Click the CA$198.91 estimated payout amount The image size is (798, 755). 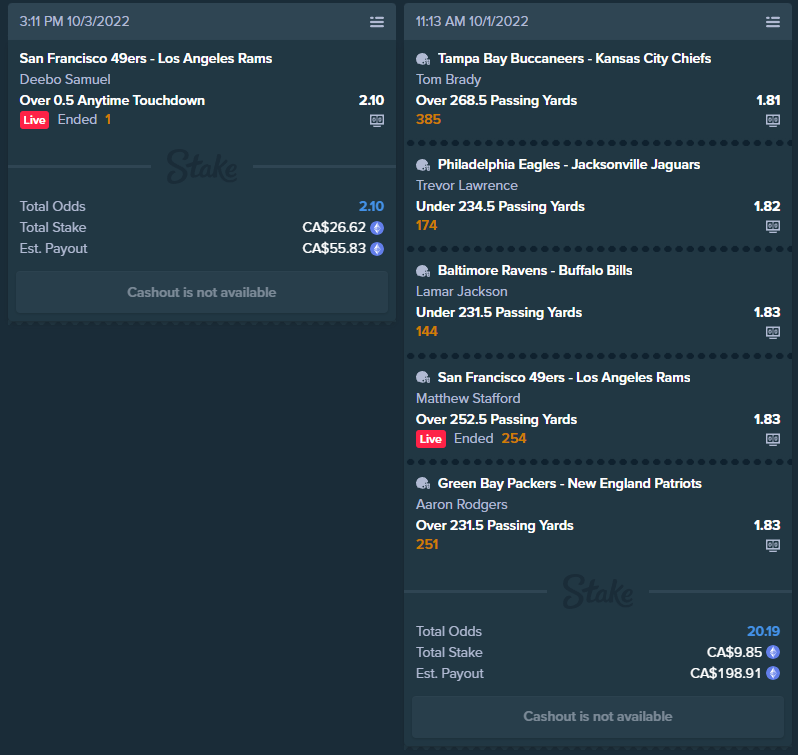point(725,673)
